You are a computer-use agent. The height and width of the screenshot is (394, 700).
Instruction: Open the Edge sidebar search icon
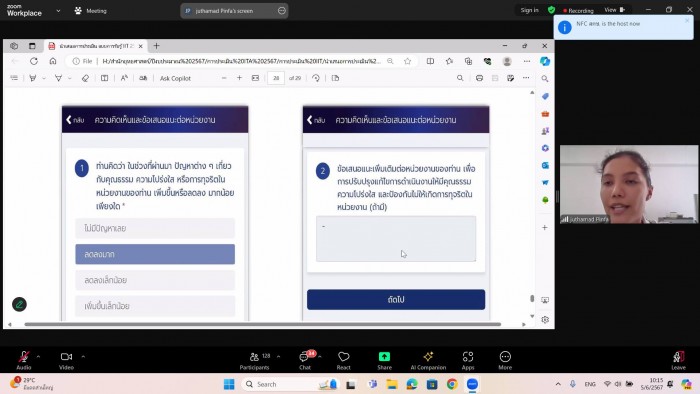click(x=545, y=79)
